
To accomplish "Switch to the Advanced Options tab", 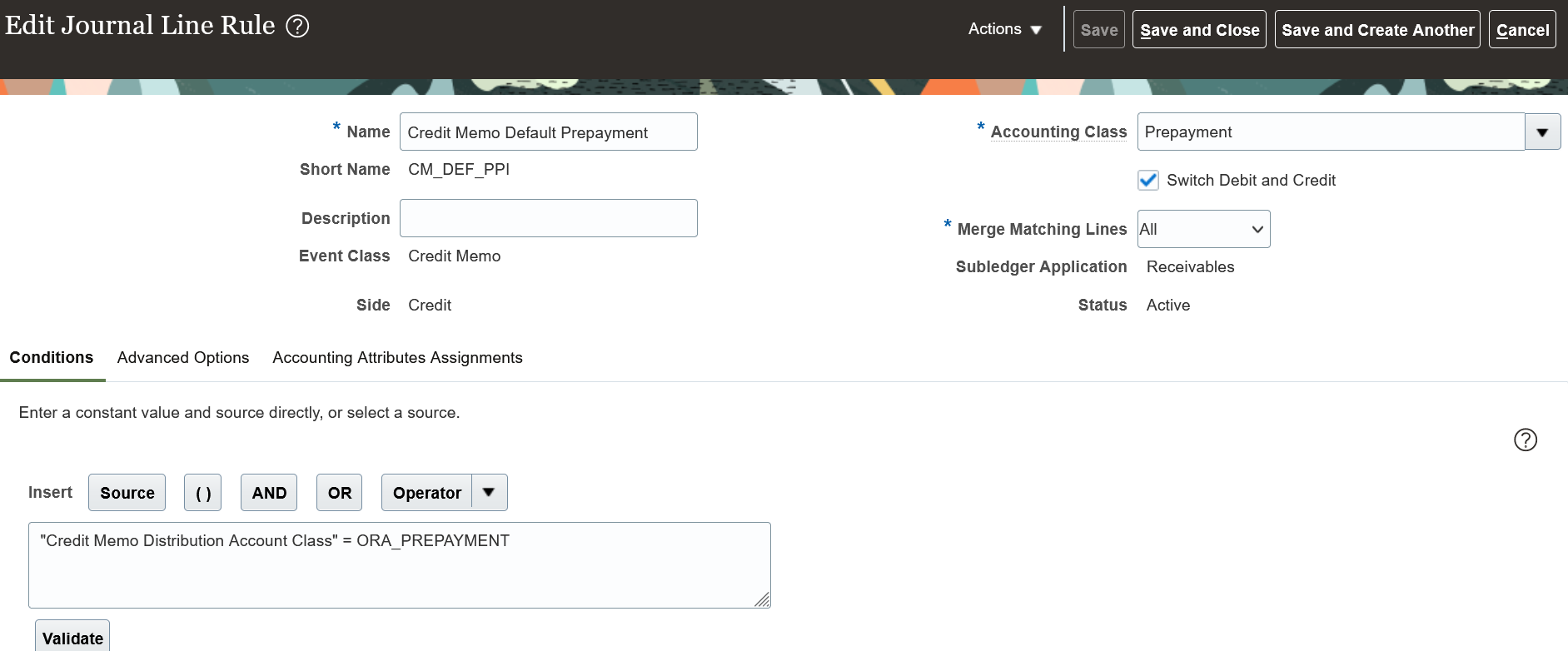I will pos(183,358).
